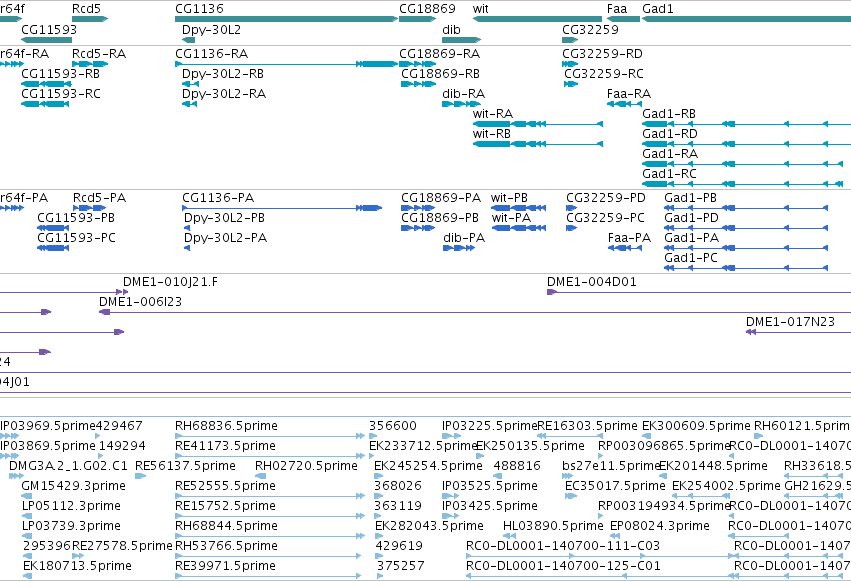Viewport: 851px width, 581px height.
Task: Click the Rcd5 gene feature
Action: (x=90, y=19)
